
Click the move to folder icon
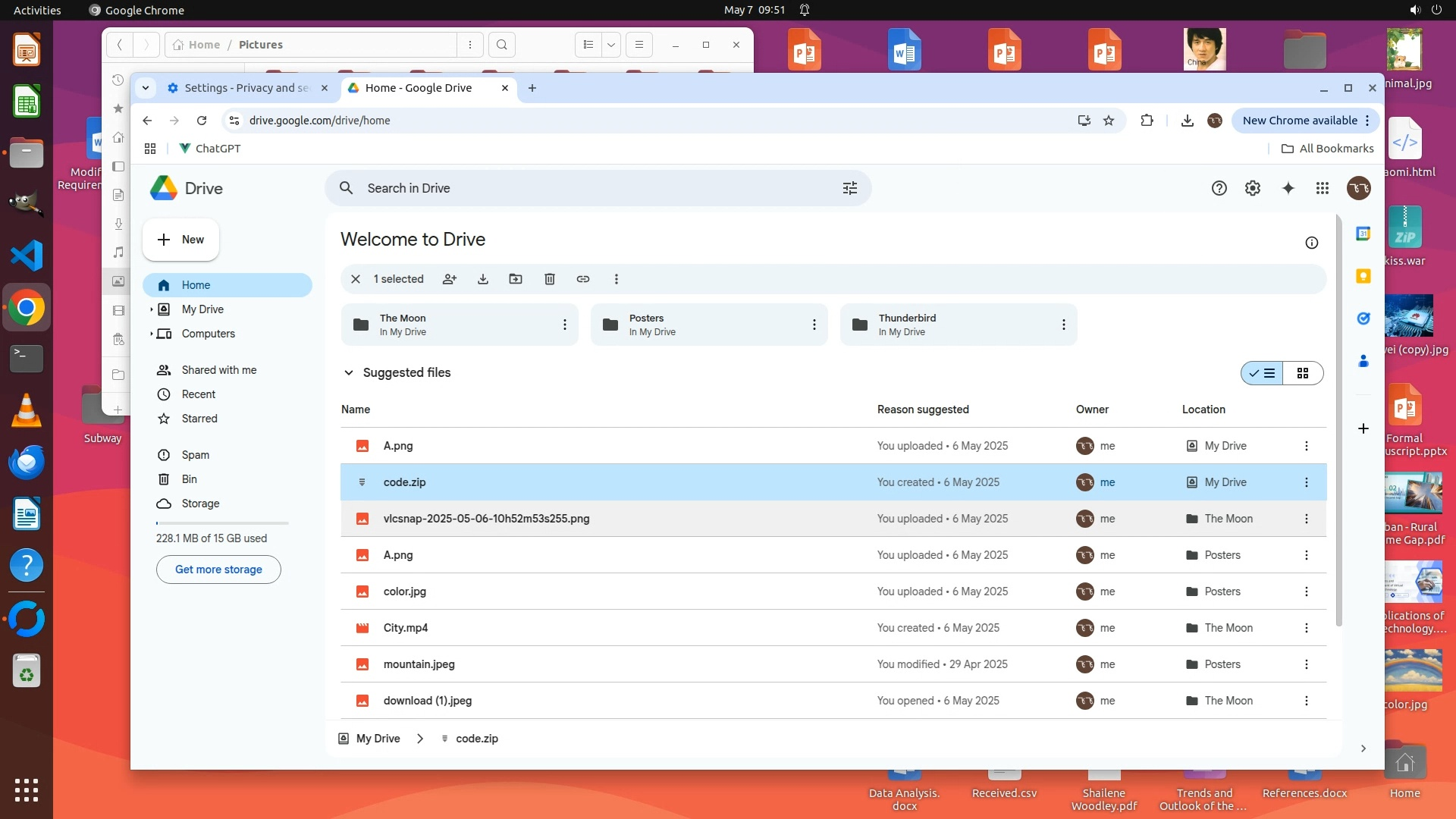[x=516, y=279]
